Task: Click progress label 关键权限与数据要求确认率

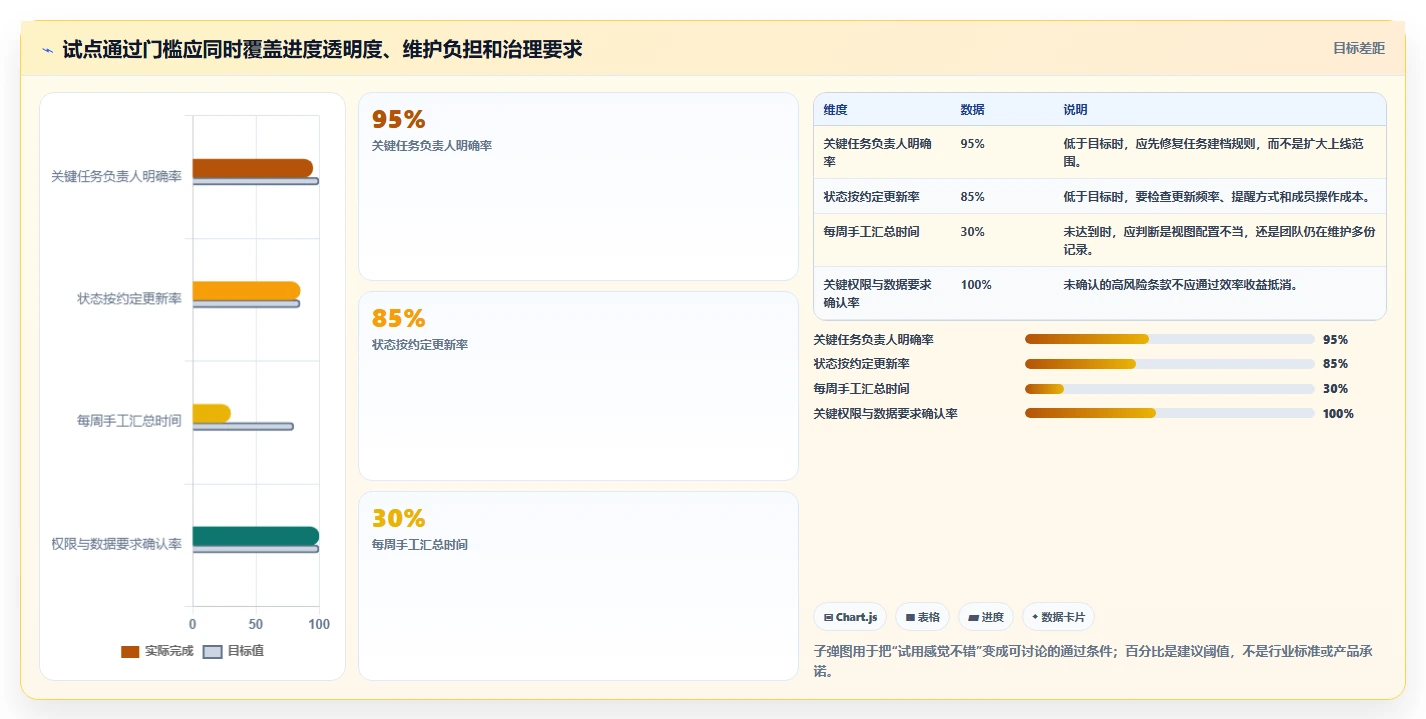Action: click(x=886, y=414)
